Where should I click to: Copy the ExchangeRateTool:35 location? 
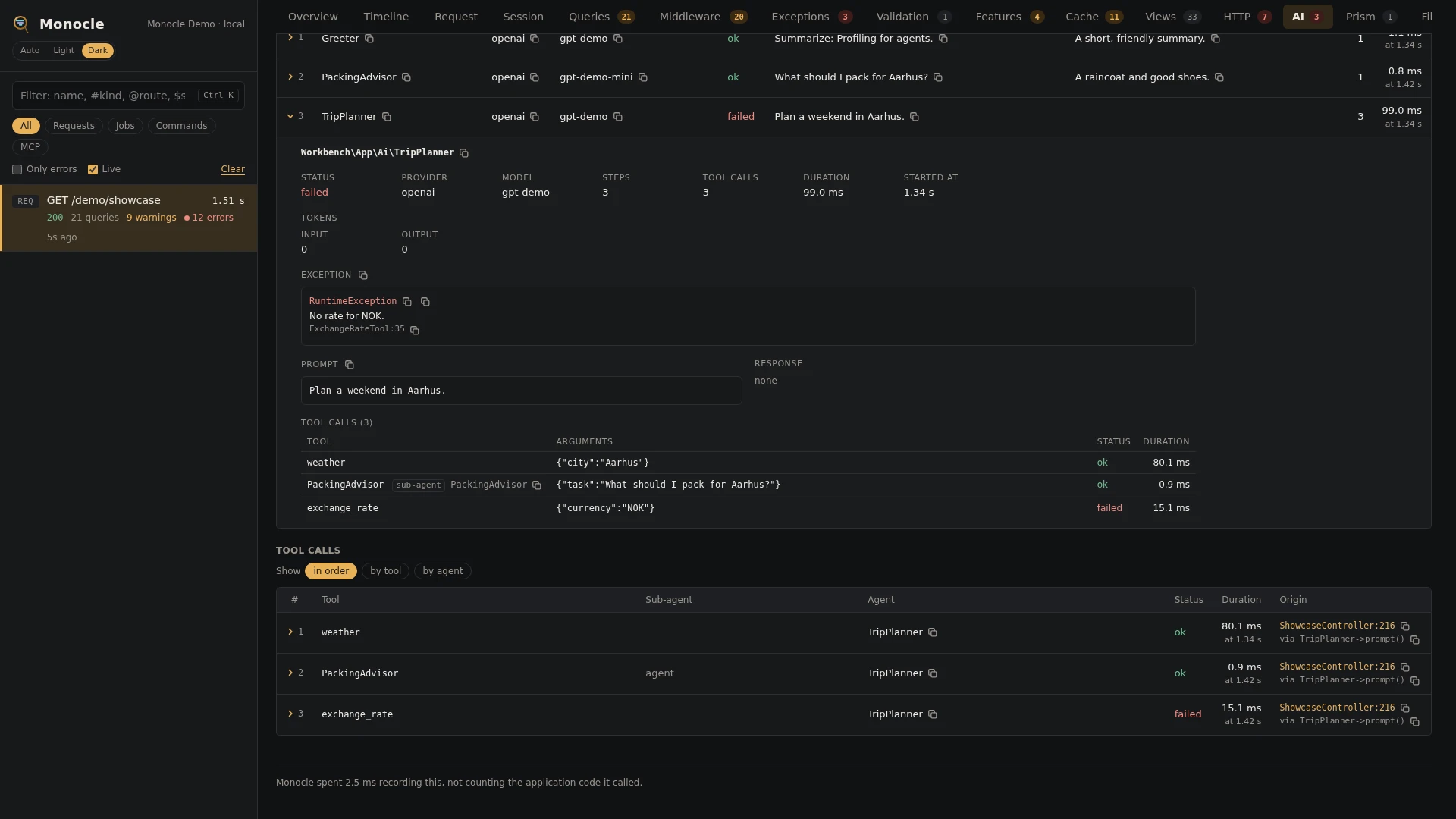click(415, 330)
